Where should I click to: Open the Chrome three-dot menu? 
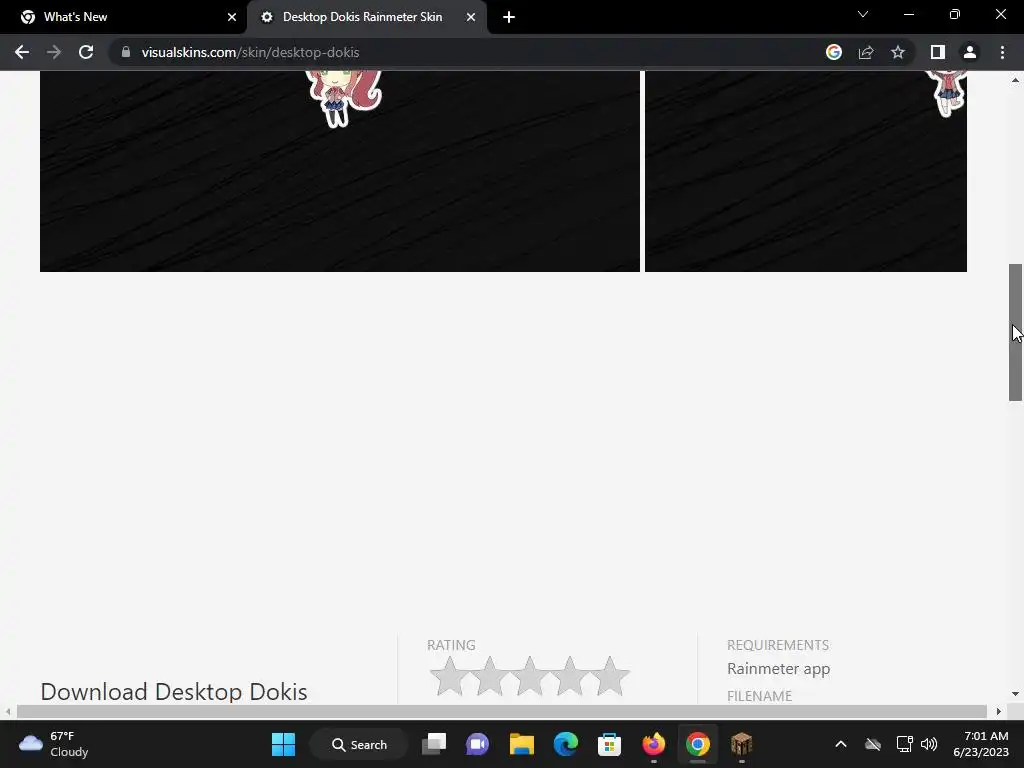(x=1002, y=52)
